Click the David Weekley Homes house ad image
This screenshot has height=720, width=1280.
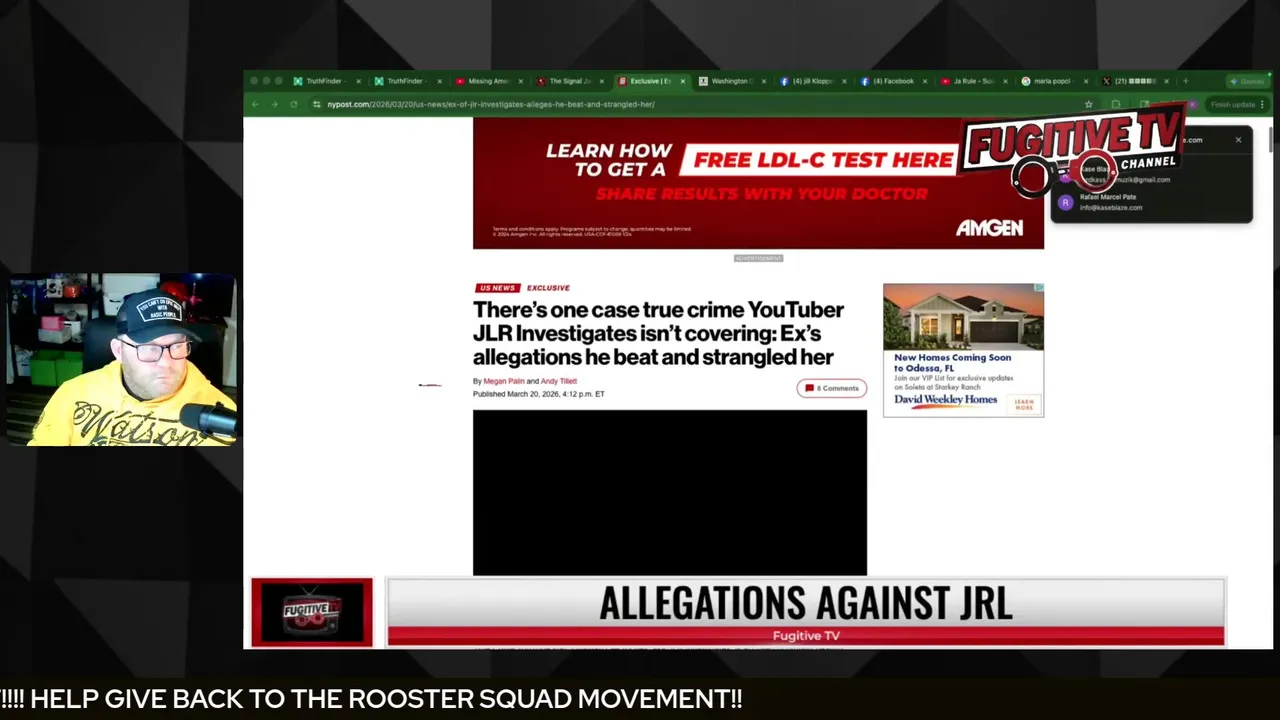coord(963,316)
